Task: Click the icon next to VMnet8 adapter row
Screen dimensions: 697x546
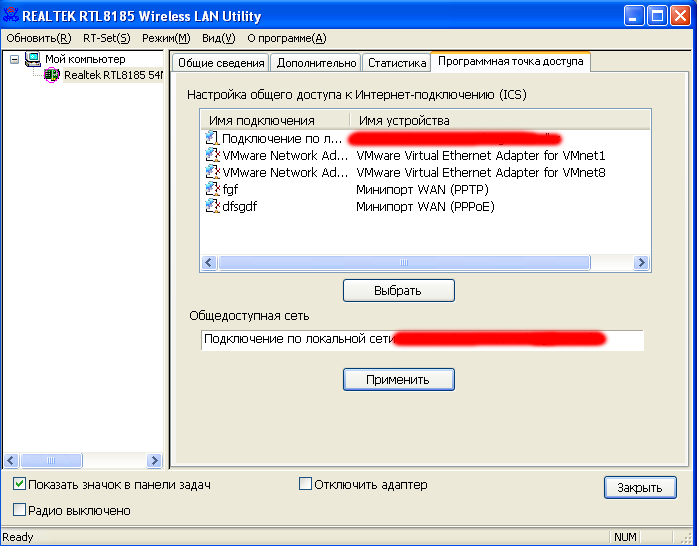Action: click(x=212, y=172)
